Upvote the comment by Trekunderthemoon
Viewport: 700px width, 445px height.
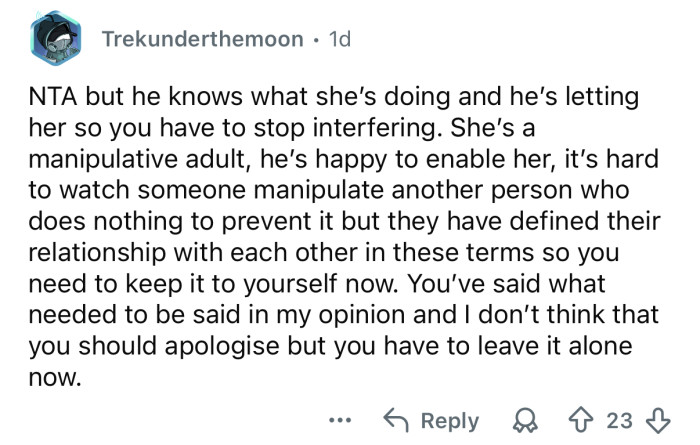click(x=602, y=421)
